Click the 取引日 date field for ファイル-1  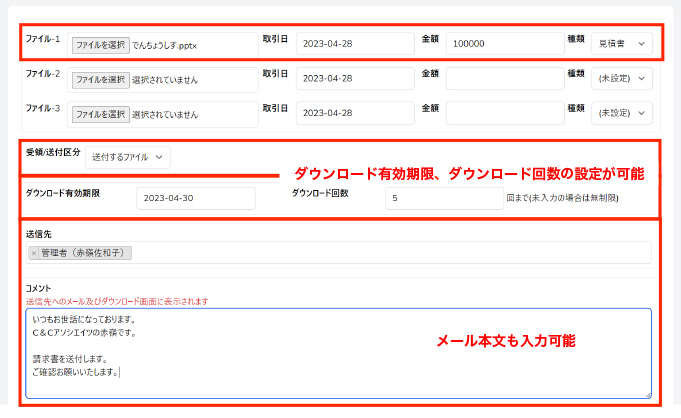coord(354,44)
